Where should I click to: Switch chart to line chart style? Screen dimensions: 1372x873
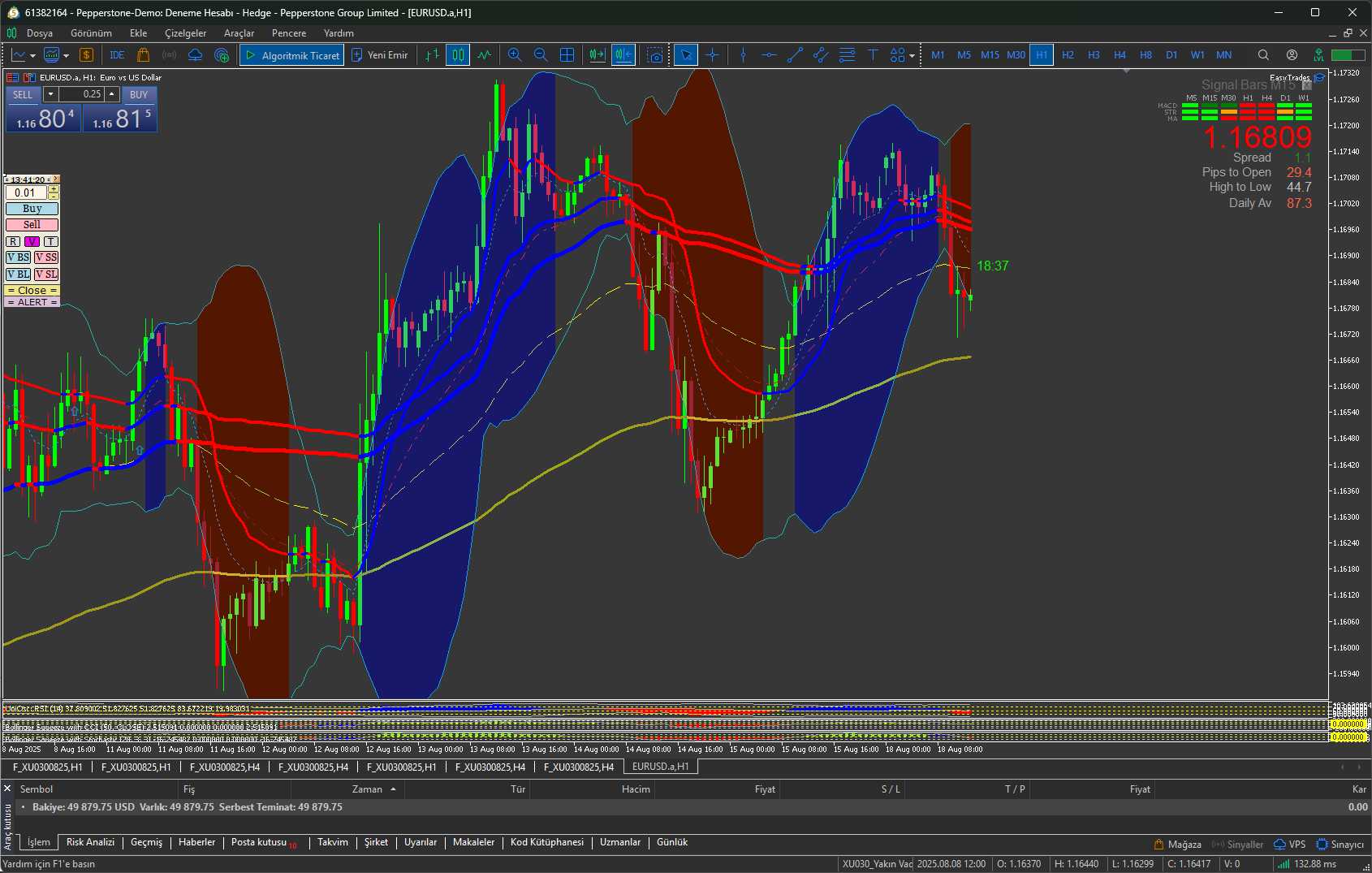(484, 55)
